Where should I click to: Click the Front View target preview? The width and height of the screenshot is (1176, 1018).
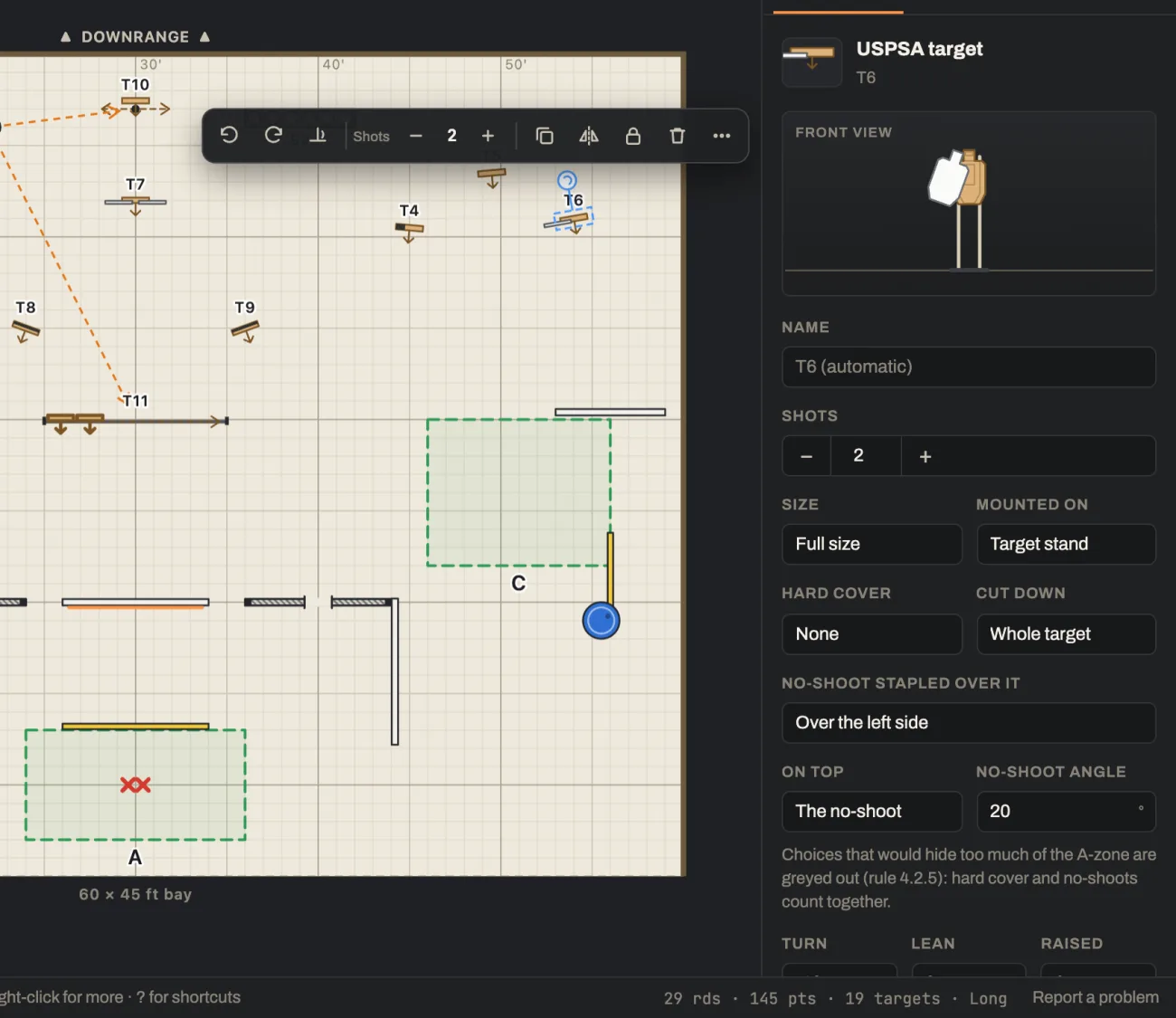coord(969,204)
